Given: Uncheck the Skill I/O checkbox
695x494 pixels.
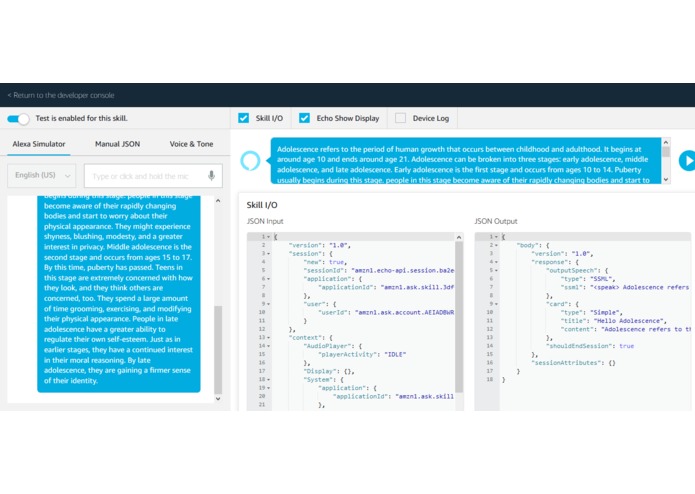Looking at the screenshot, I should click(x=243, y=118).
